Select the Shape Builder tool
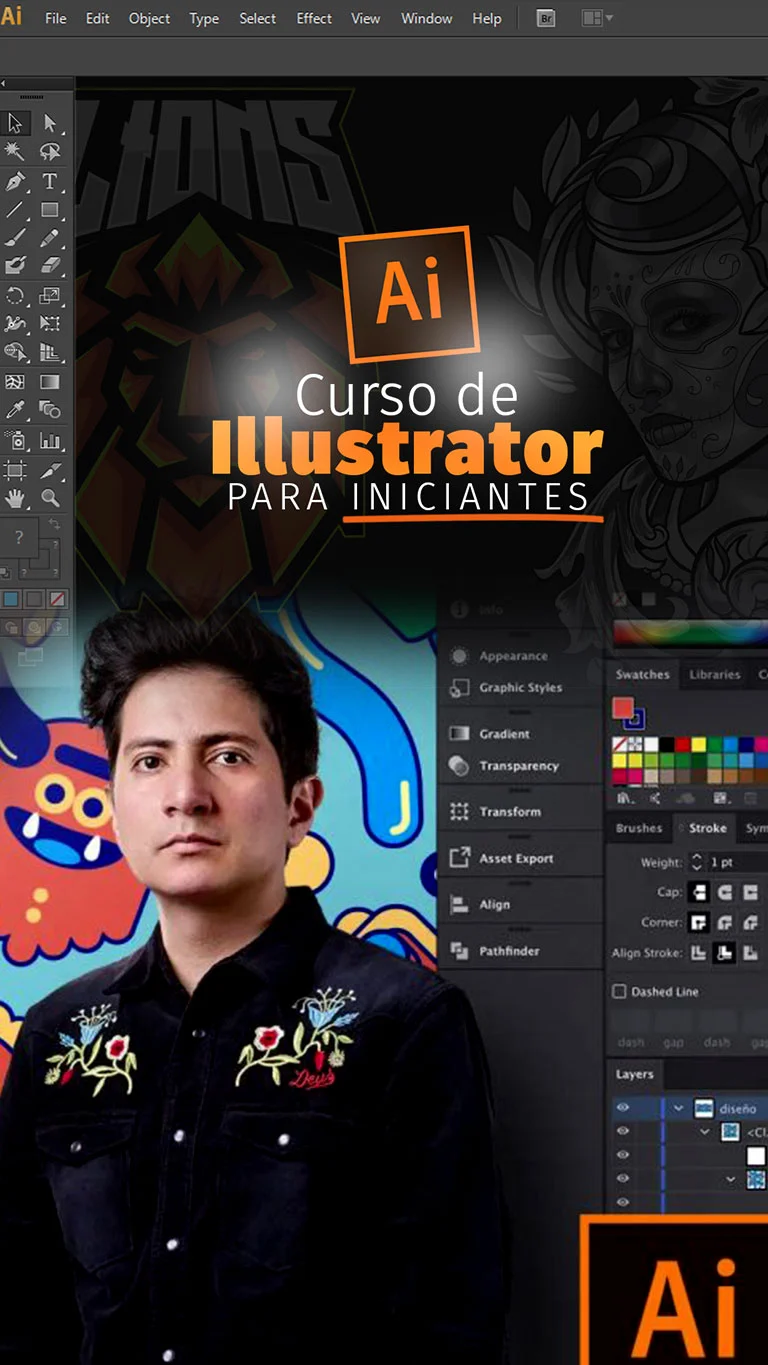Image resolution: width=768 pixels, height=1365 pixels. click(x=15, y=353)
